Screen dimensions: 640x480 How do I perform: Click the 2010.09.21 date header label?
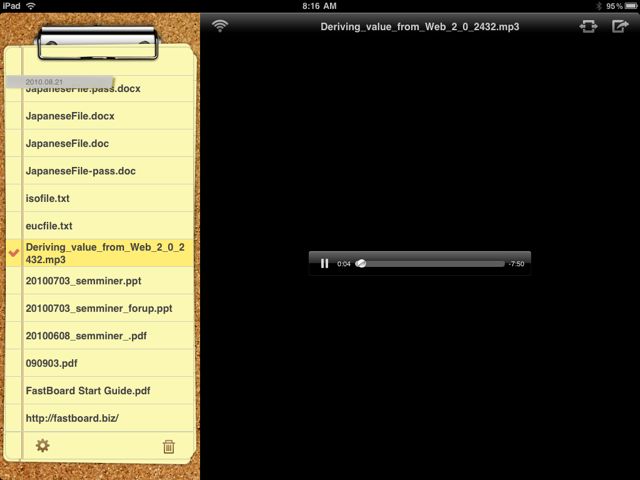pos(44,82)
